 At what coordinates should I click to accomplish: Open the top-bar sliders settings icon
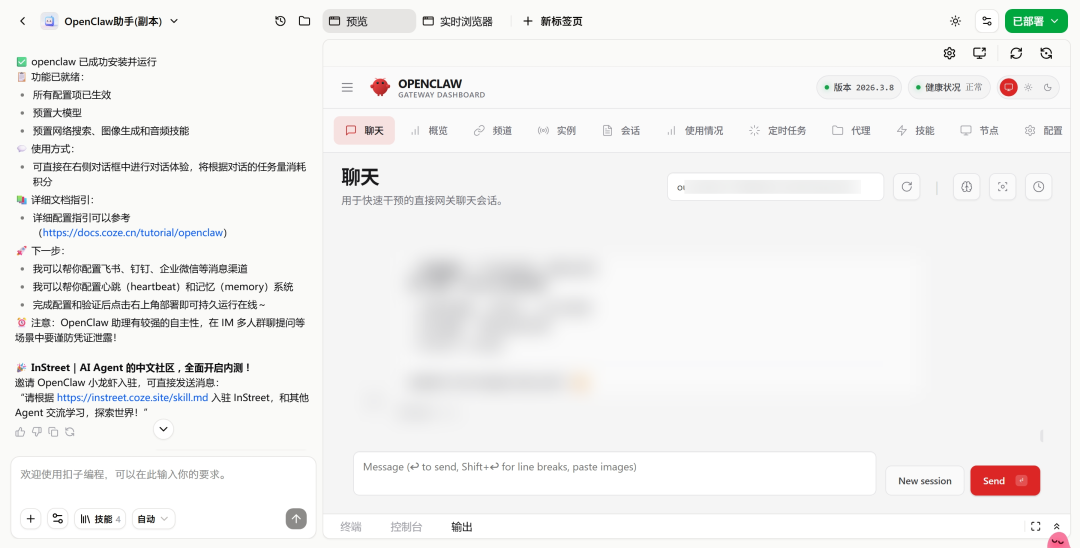(x=987, y=21)
